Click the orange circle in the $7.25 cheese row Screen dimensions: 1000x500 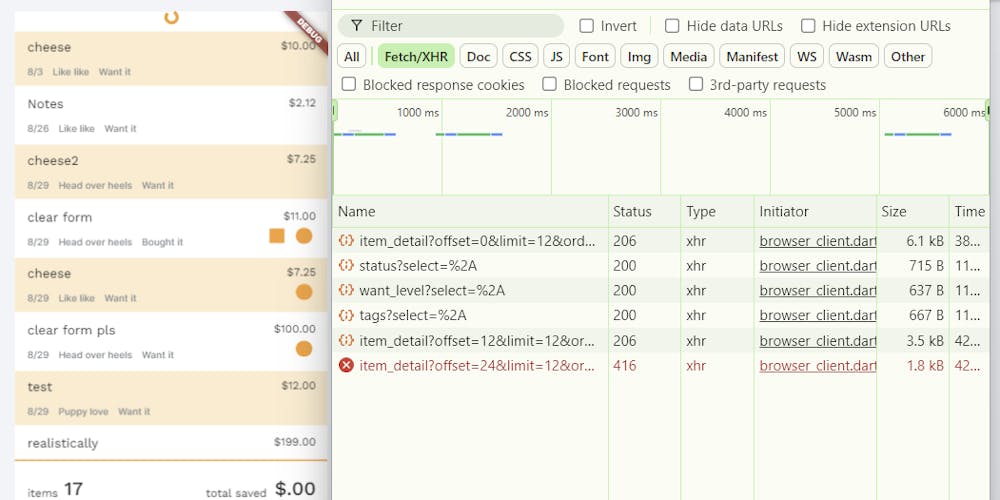pos(304,292)
